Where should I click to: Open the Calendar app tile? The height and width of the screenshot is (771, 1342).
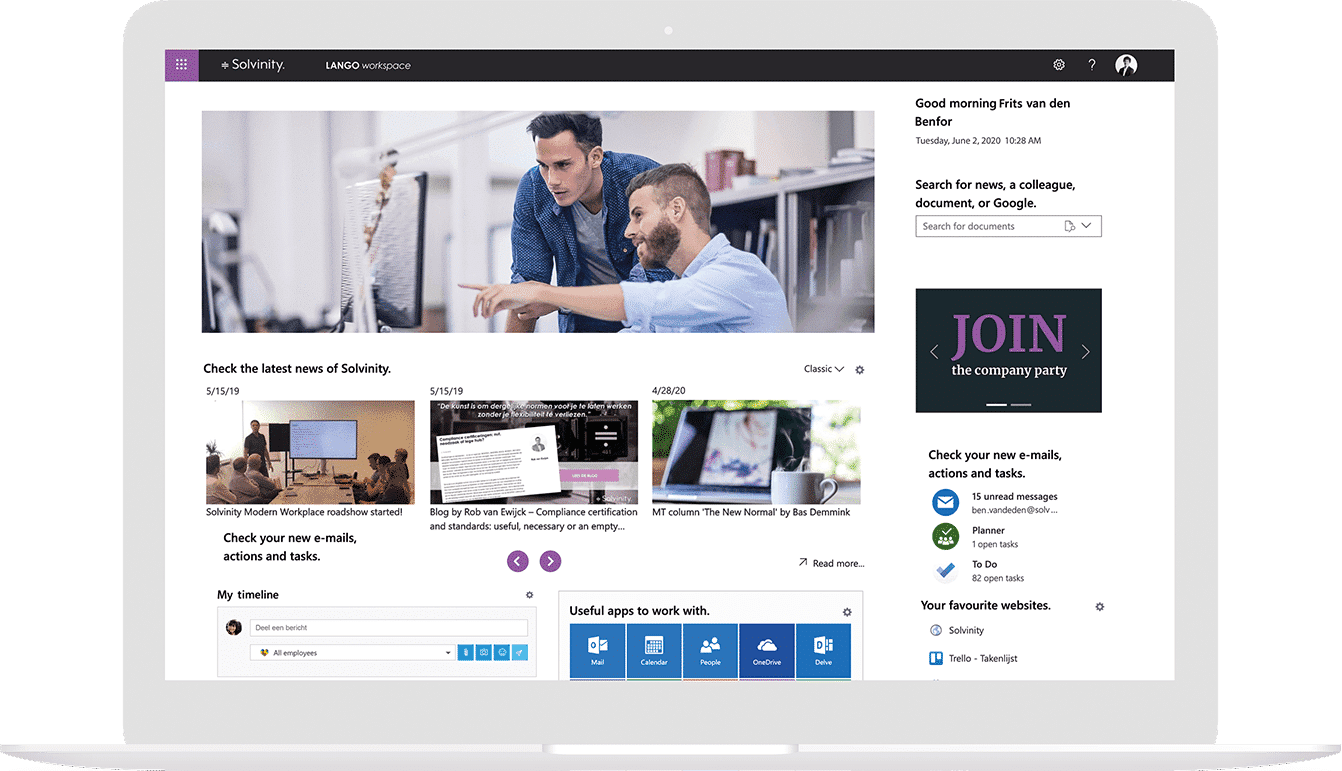(x=653, y=651)
